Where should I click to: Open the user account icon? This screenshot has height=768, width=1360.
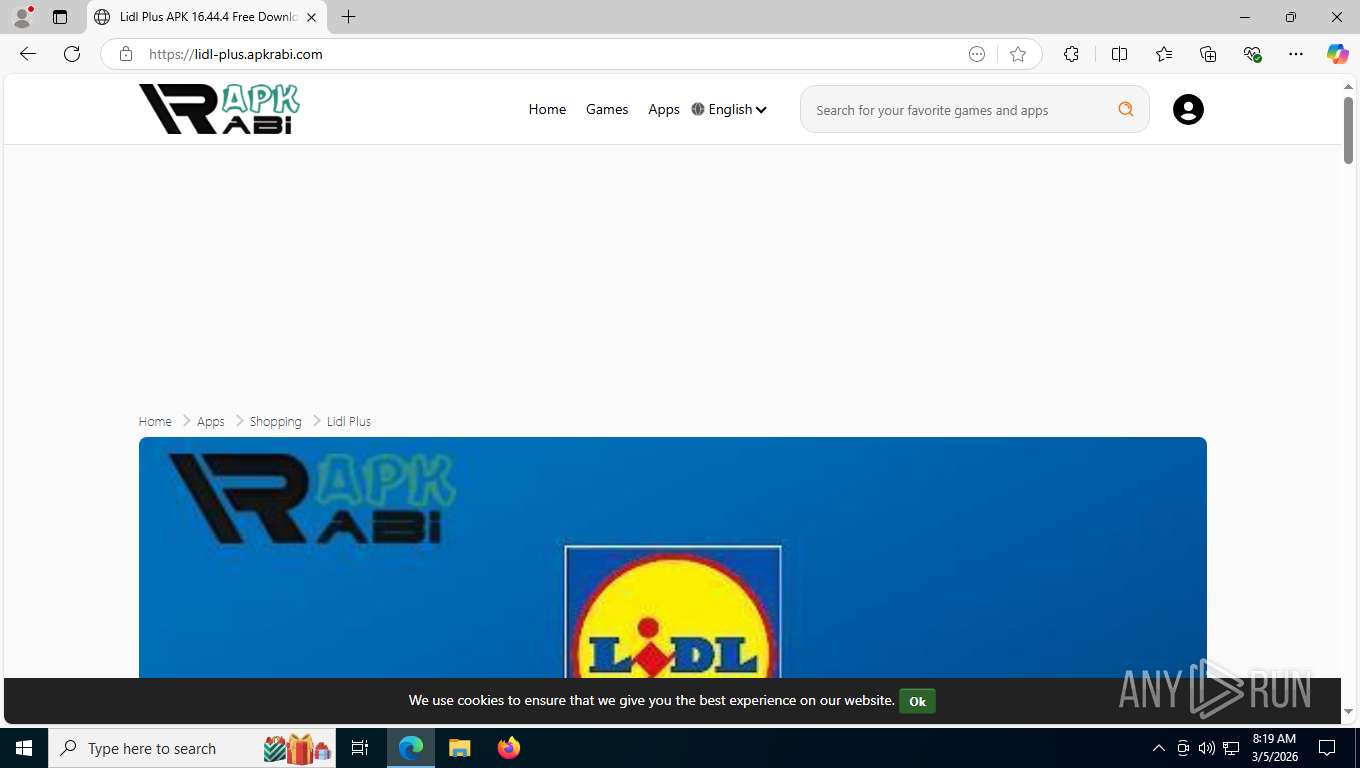(1188, 110)
